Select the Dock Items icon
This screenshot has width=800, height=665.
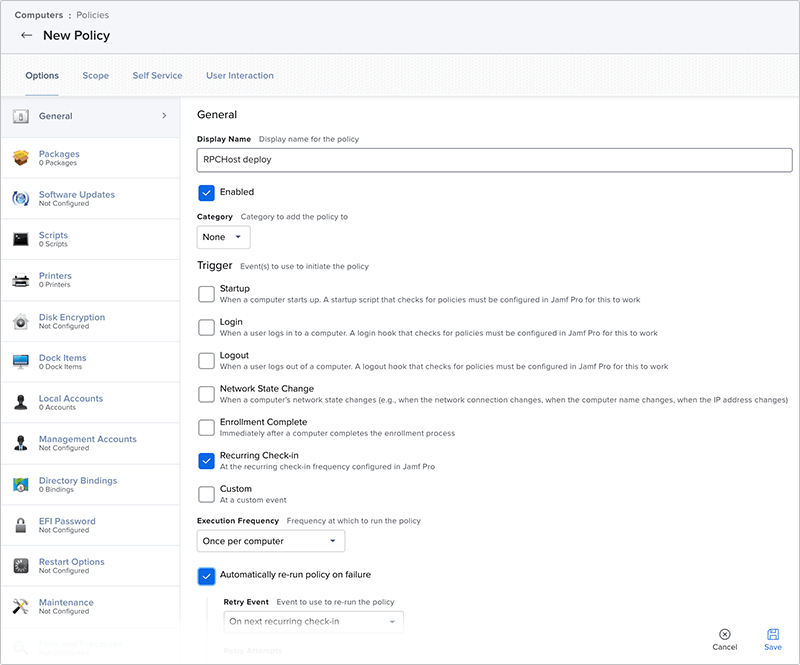[20, 362]
